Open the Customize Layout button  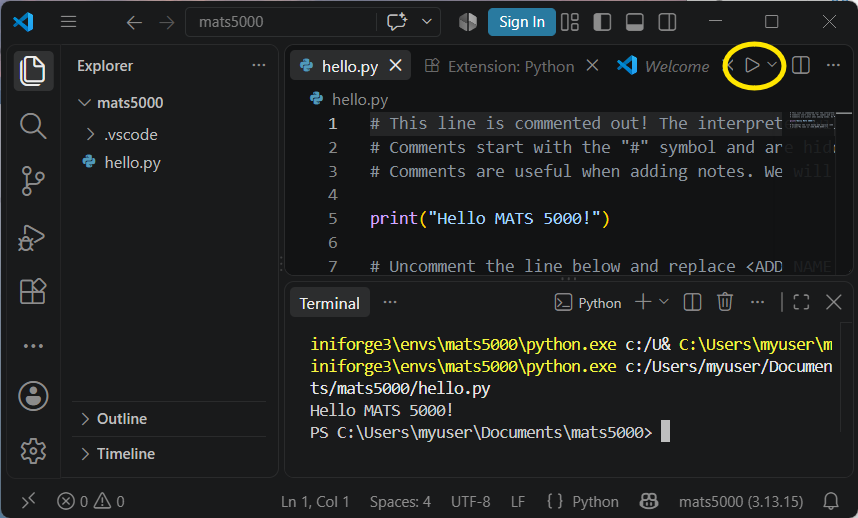point(570,22)
